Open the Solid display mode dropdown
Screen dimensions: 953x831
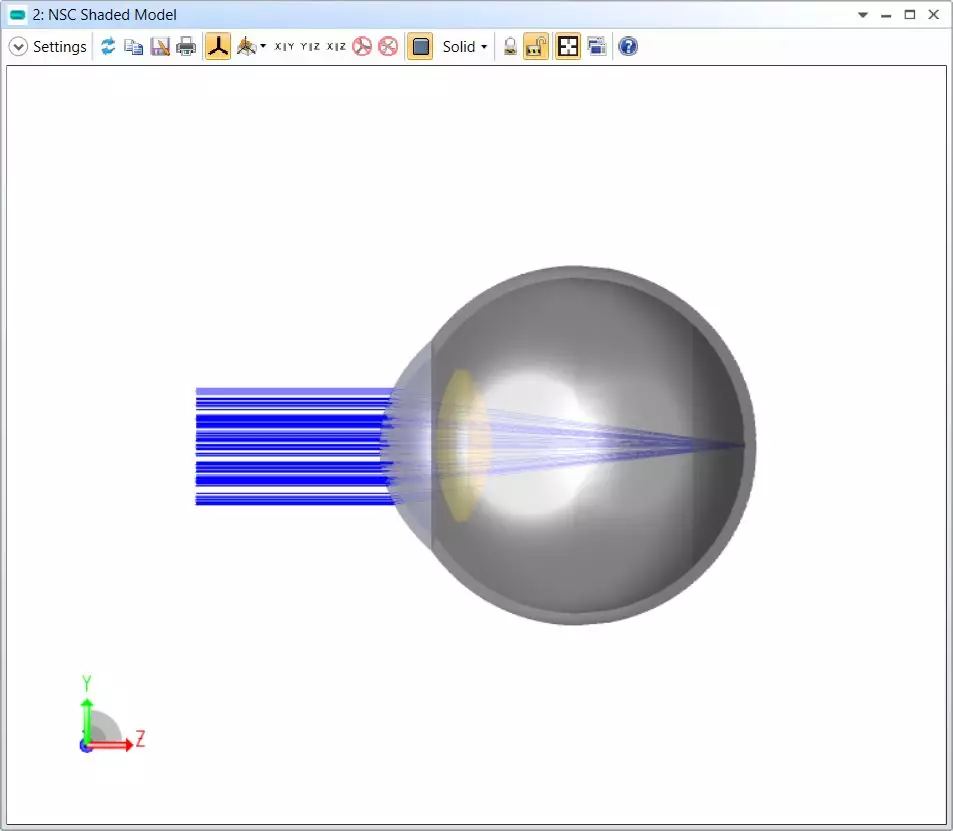[465, 47]
